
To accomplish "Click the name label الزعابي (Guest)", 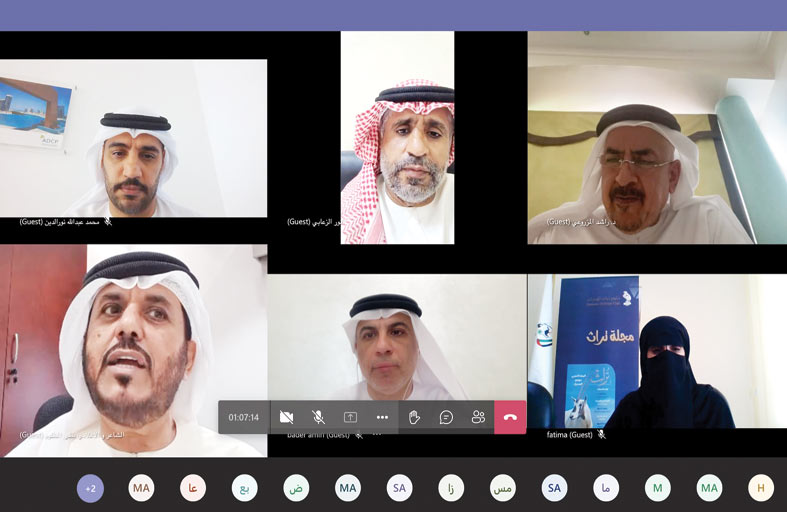I will [x=314, y=221].
